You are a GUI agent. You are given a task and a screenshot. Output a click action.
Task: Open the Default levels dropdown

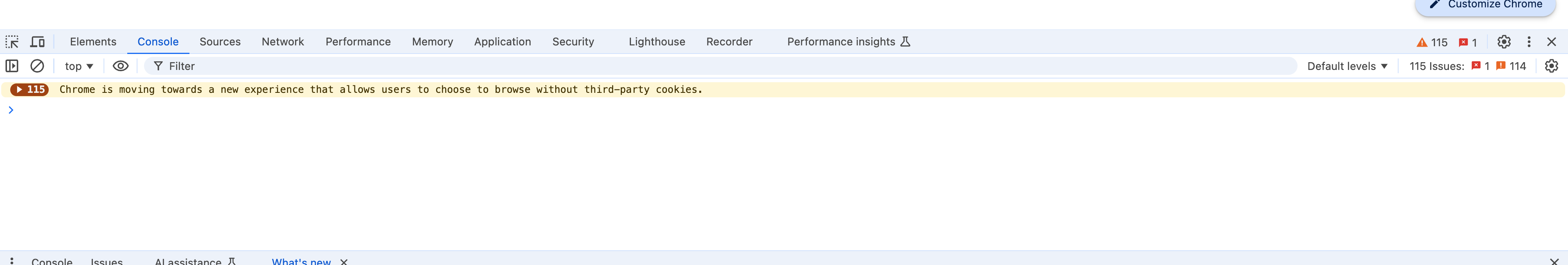pos(1347,66)
